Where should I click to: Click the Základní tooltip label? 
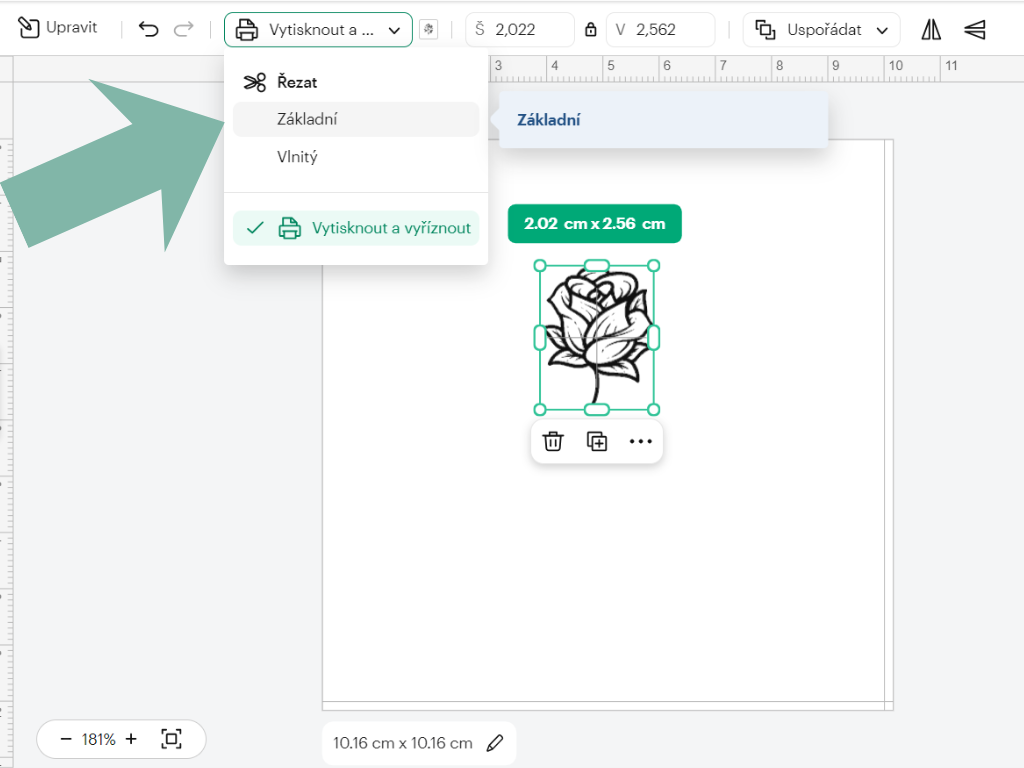tap(549, 120)
